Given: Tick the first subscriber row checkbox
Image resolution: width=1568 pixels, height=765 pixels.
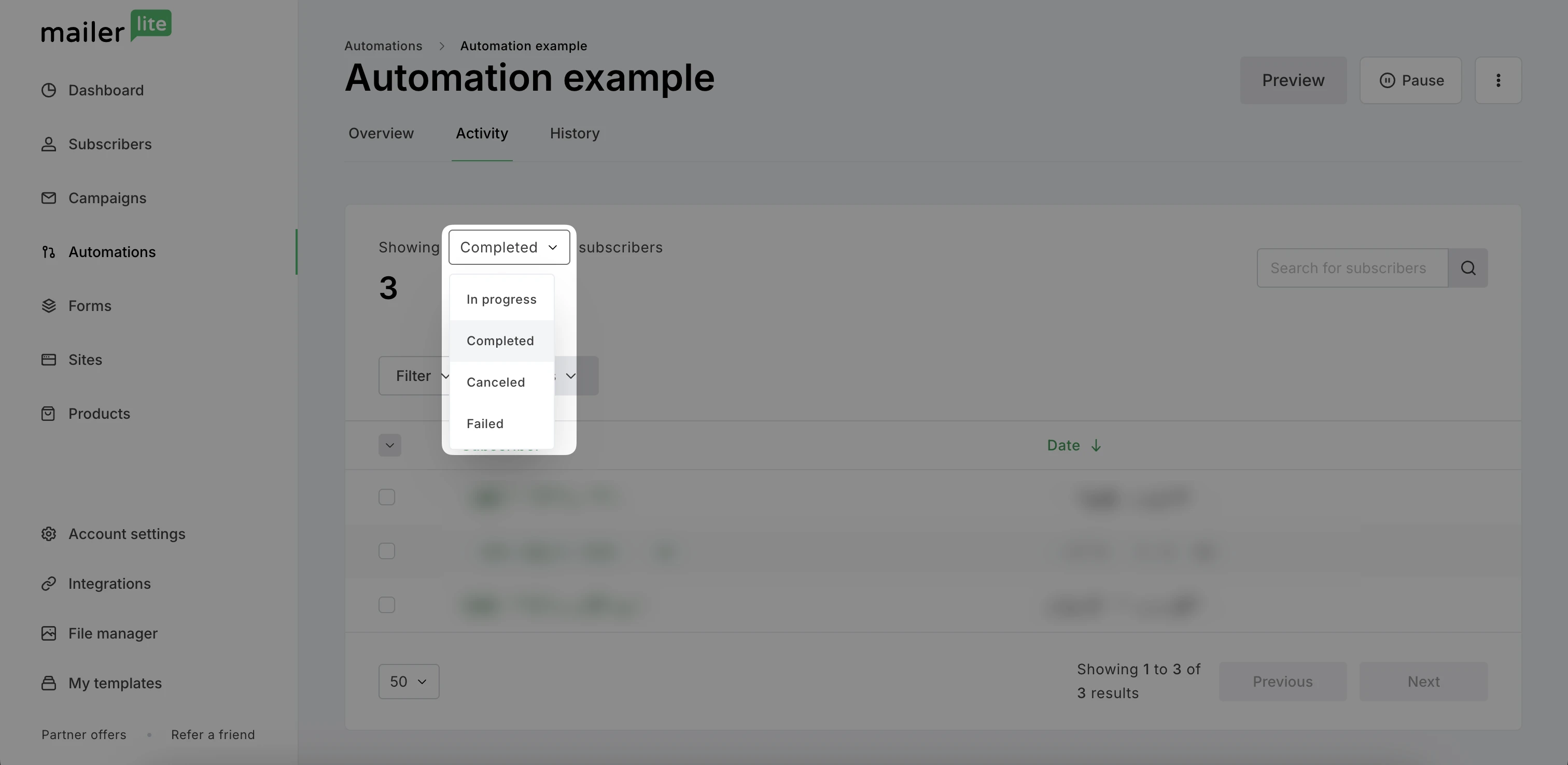Looking at the screenshot, I should tap(386, 497).
